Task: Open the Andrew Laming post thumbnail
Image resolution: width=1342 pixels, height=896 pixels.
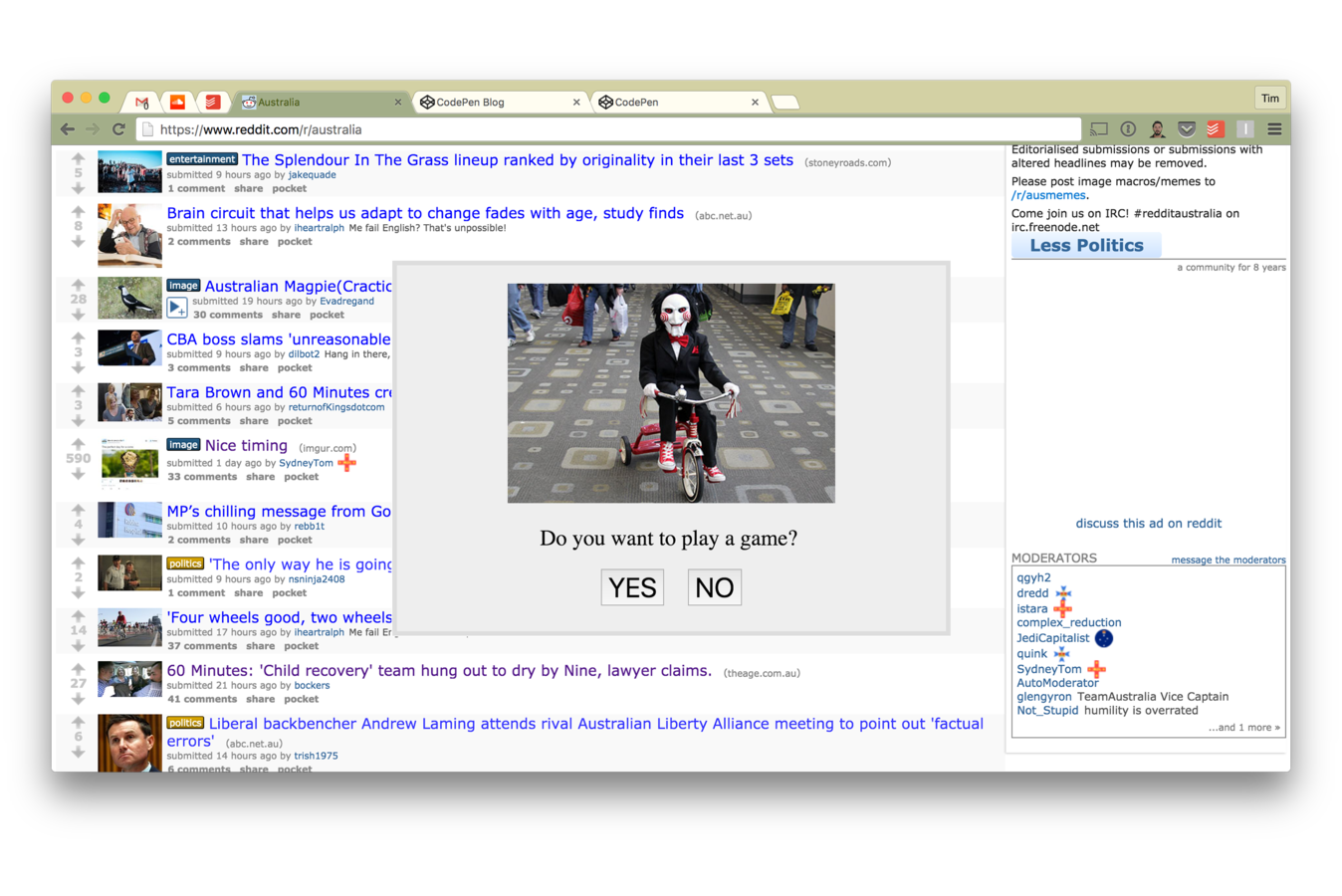Action: coord(129,743)
